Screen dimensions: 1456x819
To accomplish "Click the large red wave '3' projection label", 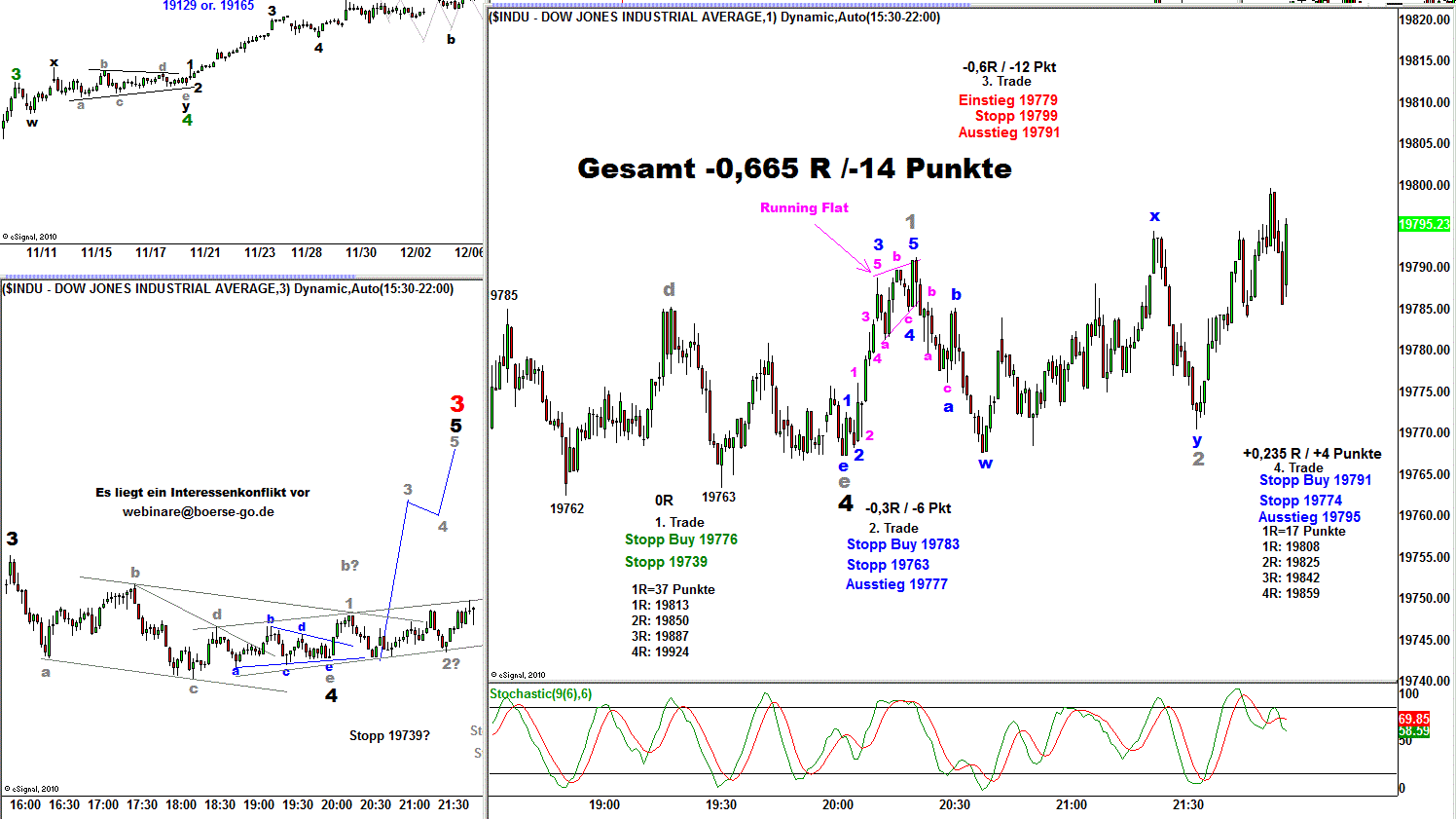I will point(456,403).
